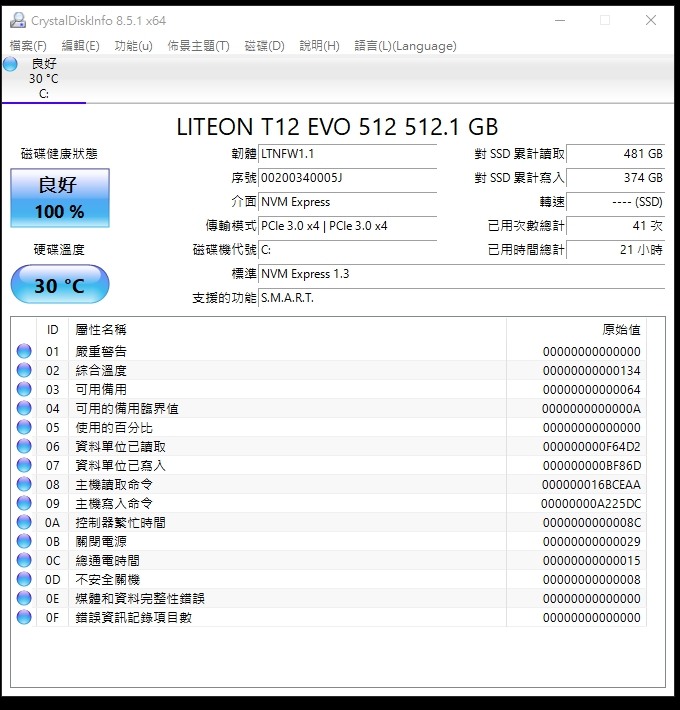Click the 良好 100 % health status button

(60, 198)
